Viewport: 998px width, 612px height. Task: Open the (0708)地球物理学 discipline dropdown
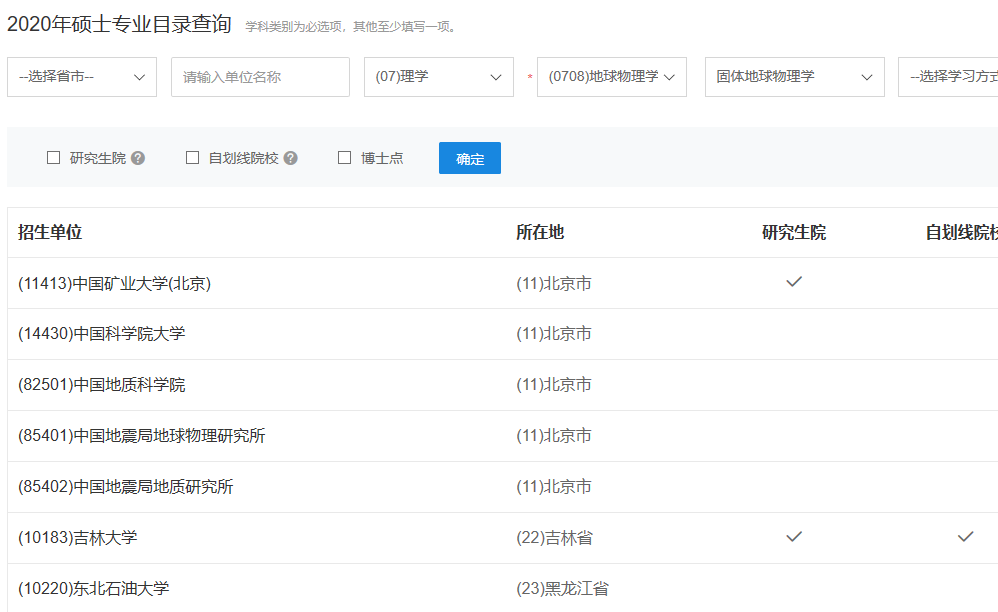point(612,77)
